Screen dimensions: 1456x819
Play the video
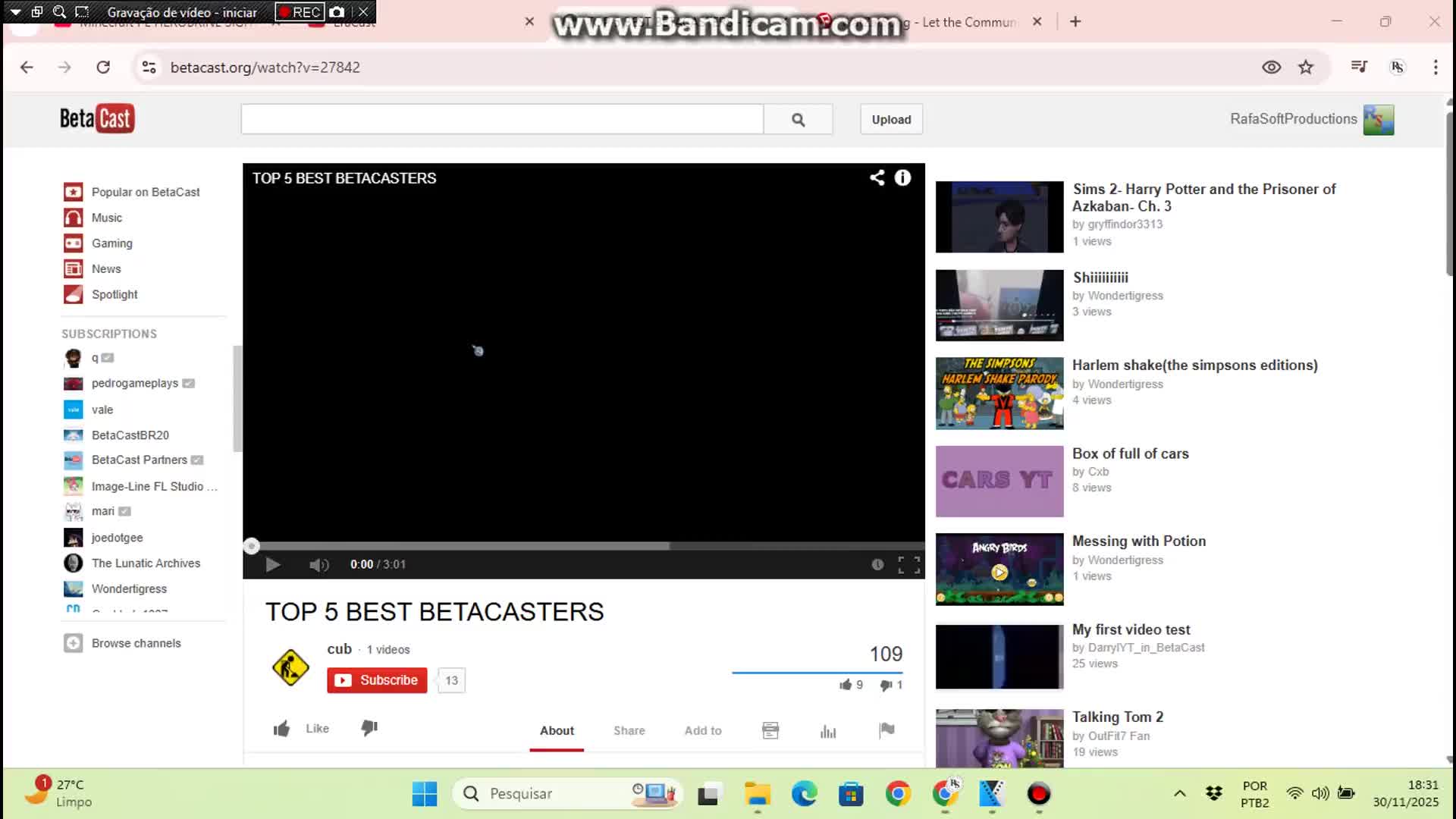click(x=273, y=564)
